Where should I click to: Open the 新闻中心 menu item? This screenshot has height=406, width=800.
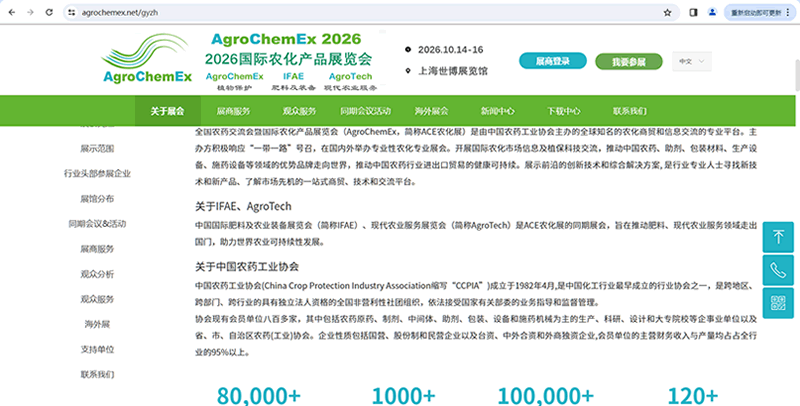click(497, 110)
